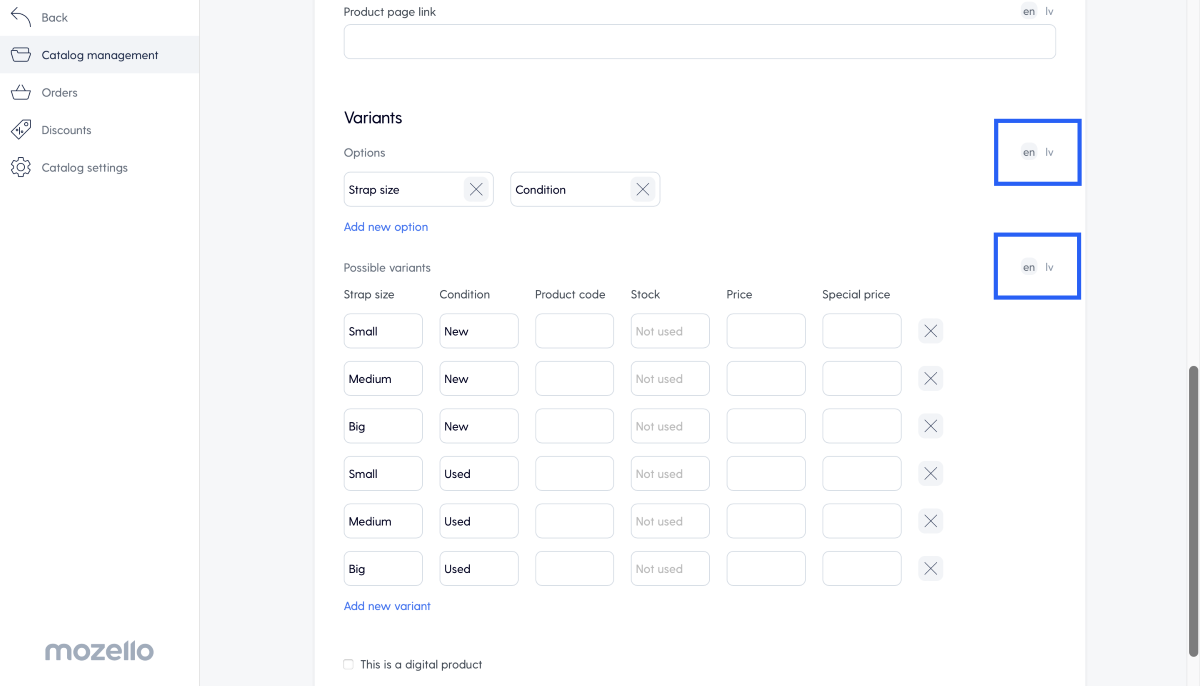The width and height of the screenshot is (1200, 686).
Task: Click Price field for Small New variant
Action: click(x=766, y=331)
